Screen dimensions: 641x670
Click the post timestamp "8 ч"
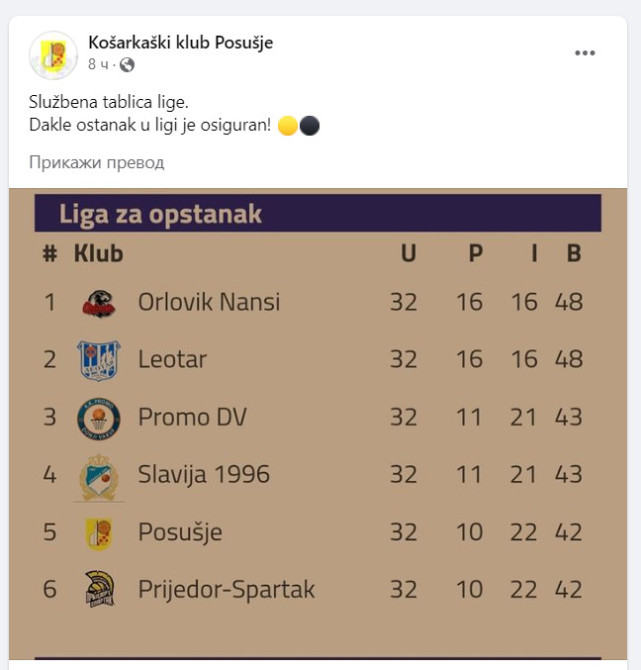tap(98, 65)
